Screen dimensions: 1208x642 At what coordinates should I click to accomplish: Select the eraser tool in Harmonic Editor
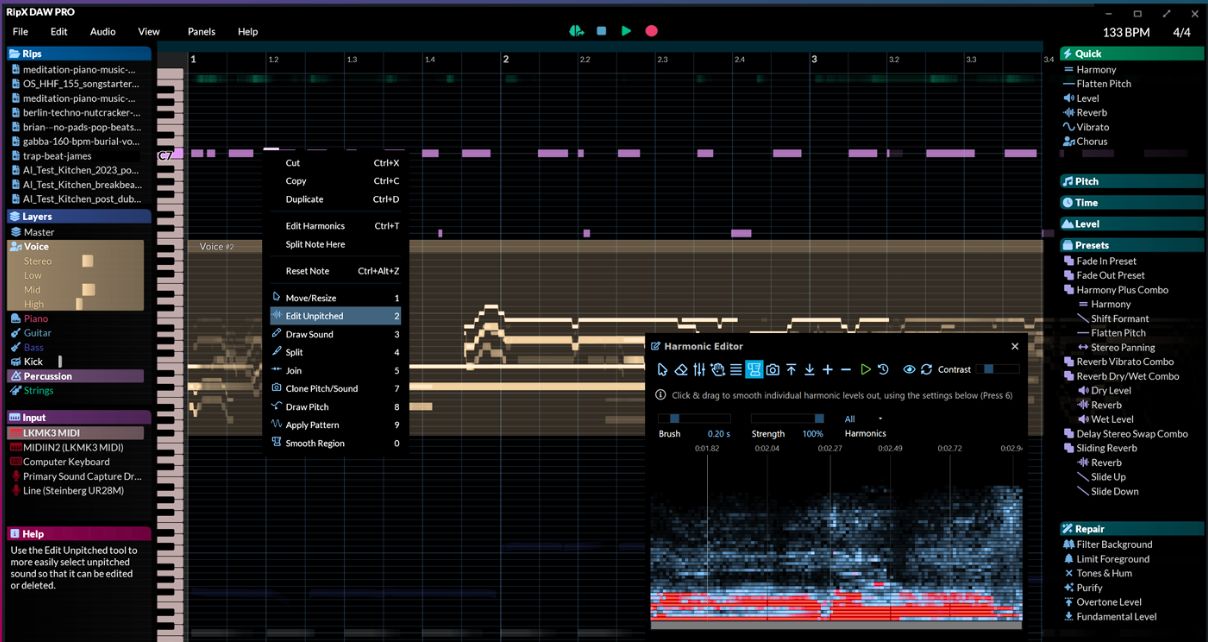pyautogui.click(x=680, y=370)
